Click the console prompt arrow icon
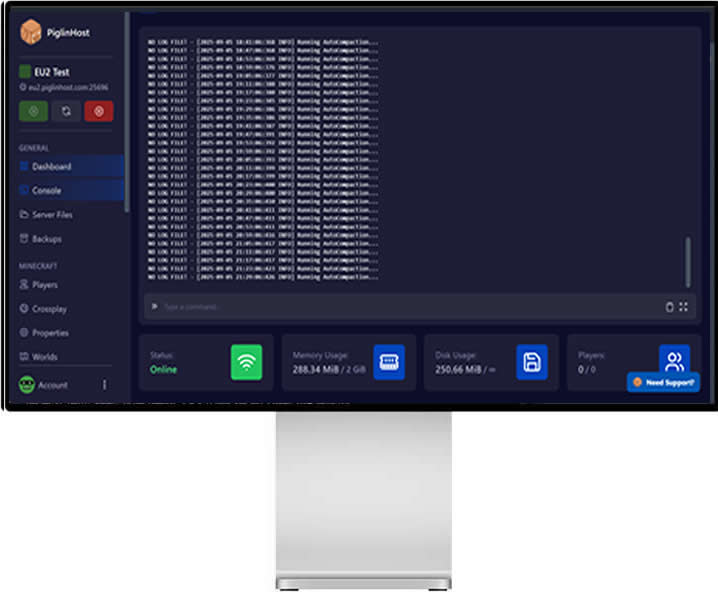The width and height of the screenshot is (718, 592). (155, 306)
